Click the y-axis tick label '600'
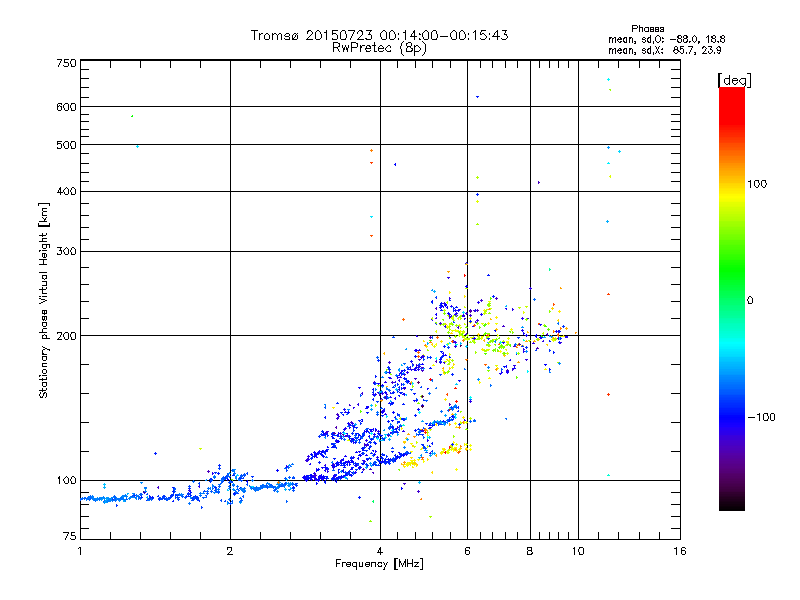800x600 pixels. point(66,107)
